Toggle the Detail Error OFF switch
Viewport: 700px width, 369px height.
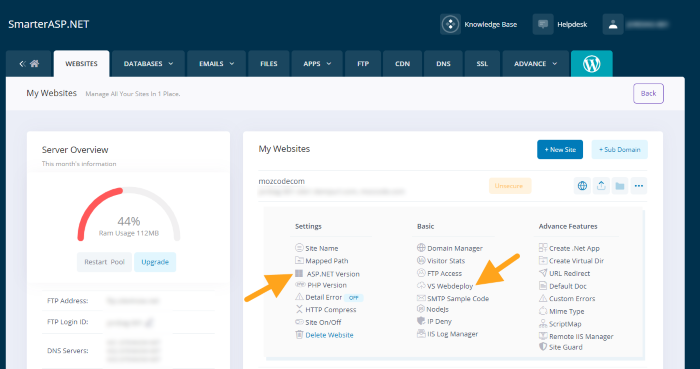(x=354, y=298)
